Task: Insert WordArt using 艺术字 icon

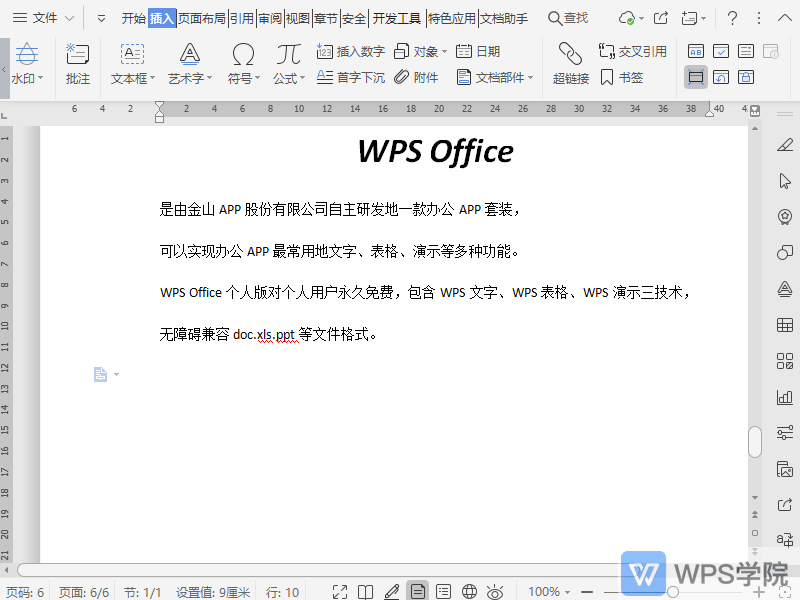Action: click(x=188, y=55)
